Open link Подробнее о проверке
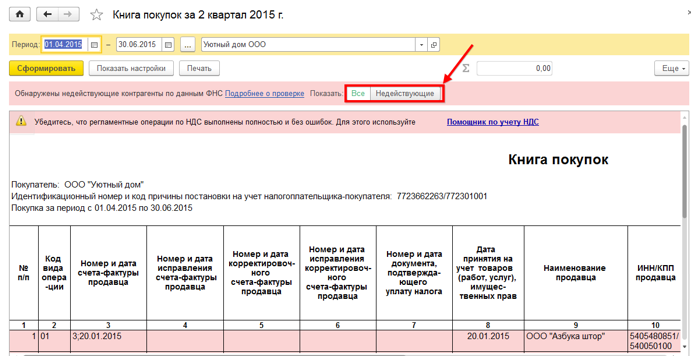Image resolution: width=698 pixels, height=362 pixels. tap(264, 94)
